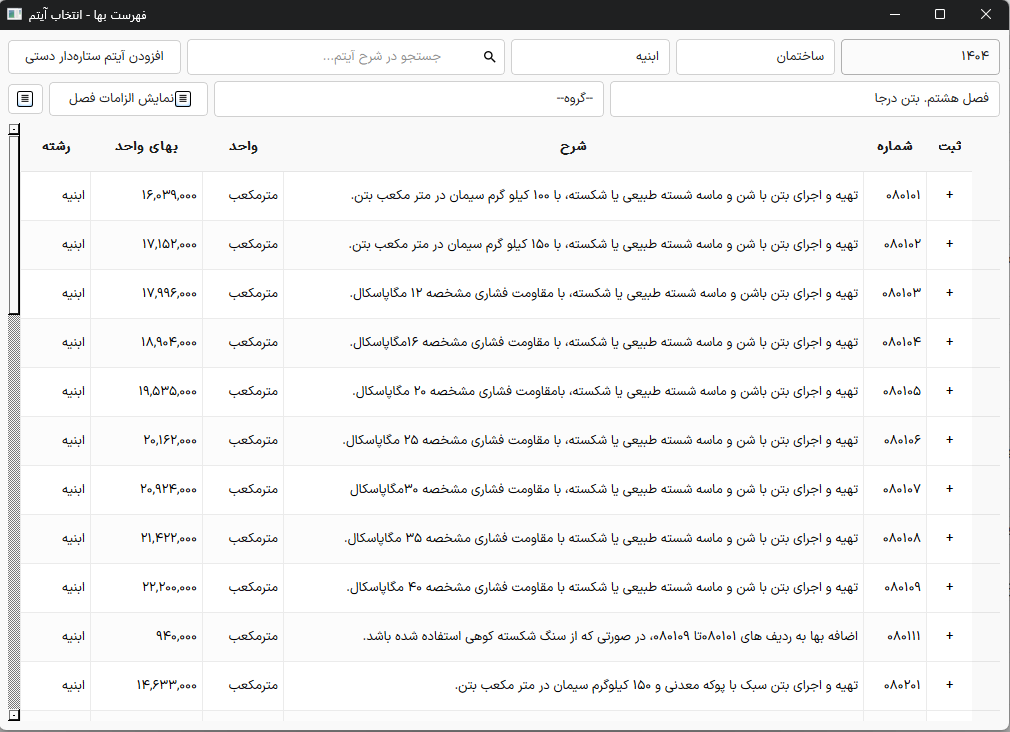Image resolution: width=1010 pixels, height=732 pixels.
Task: Add lightweight concrete item 080201 via plus
Action: pyautogui.click(x=949, y=685)
